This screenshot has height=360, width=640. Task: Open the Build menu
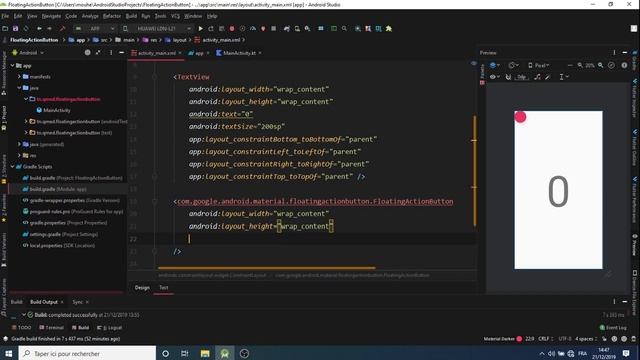[x=131, y=16]
